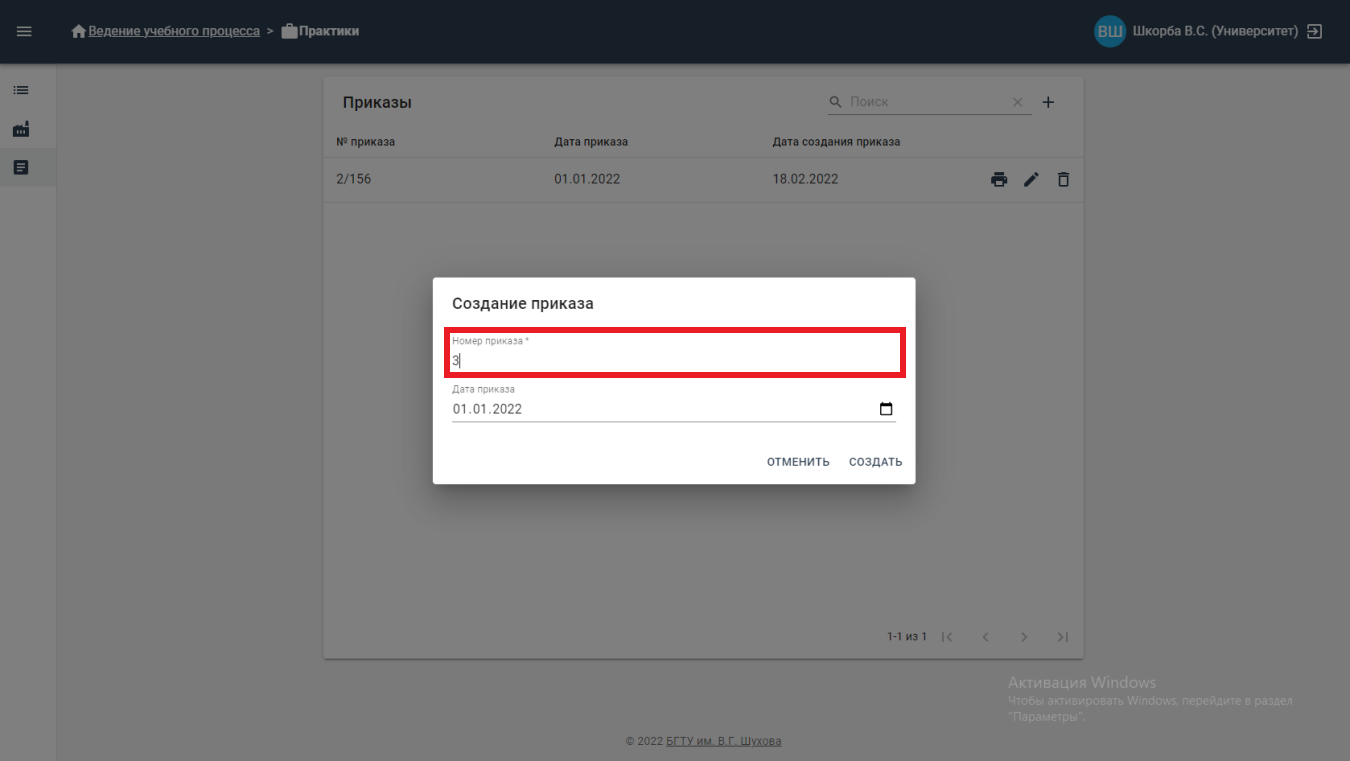This screenshot has height=761, width=1350.
Task: Click the order date 01.01.2022 table cell
Action: tap(587, 179)
